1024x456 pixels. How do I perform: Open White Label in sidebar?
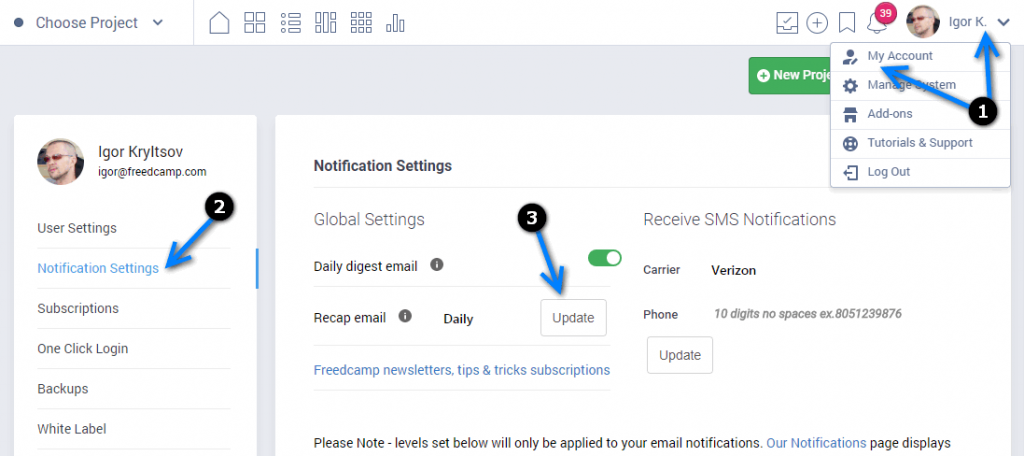click(72, 429)
